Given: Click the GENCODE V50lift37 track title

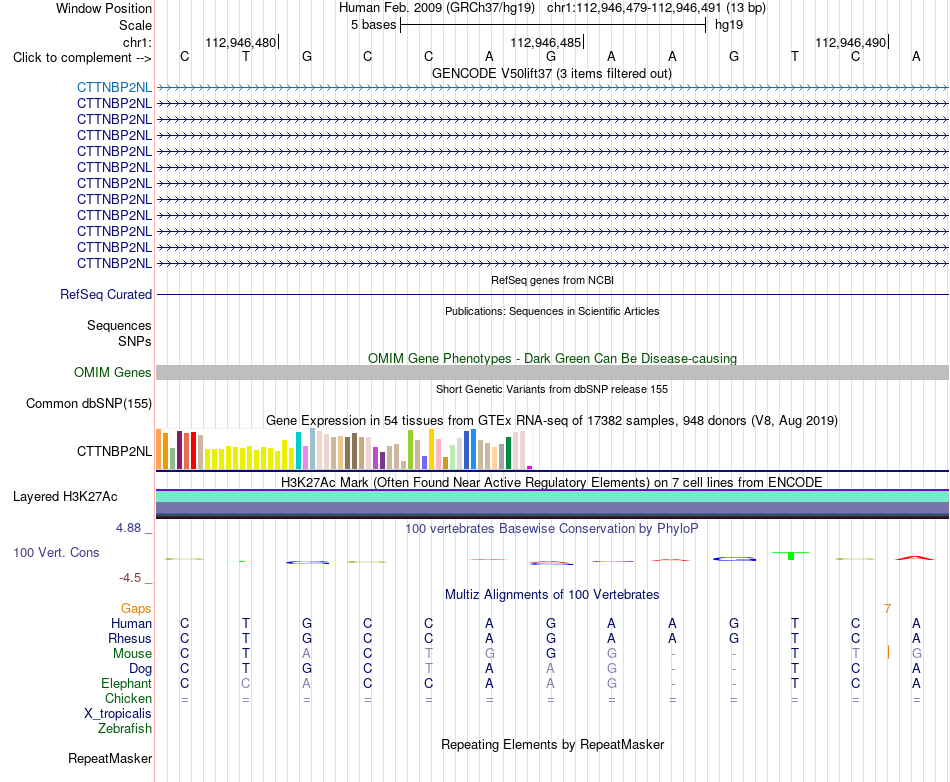Looking at the screenshot, I should coord(551,73).
